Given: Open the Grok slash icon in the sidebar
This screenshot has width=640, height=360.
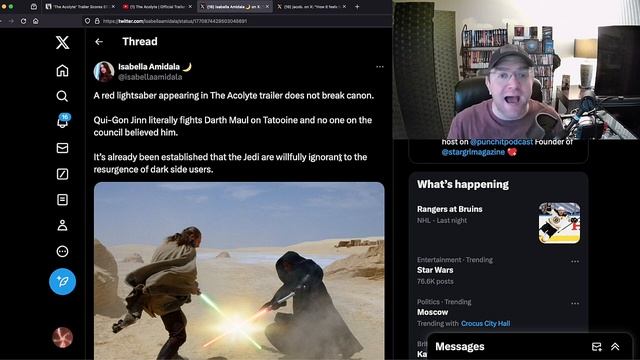Looking at the screenshot, I should [x=62, y=174].
